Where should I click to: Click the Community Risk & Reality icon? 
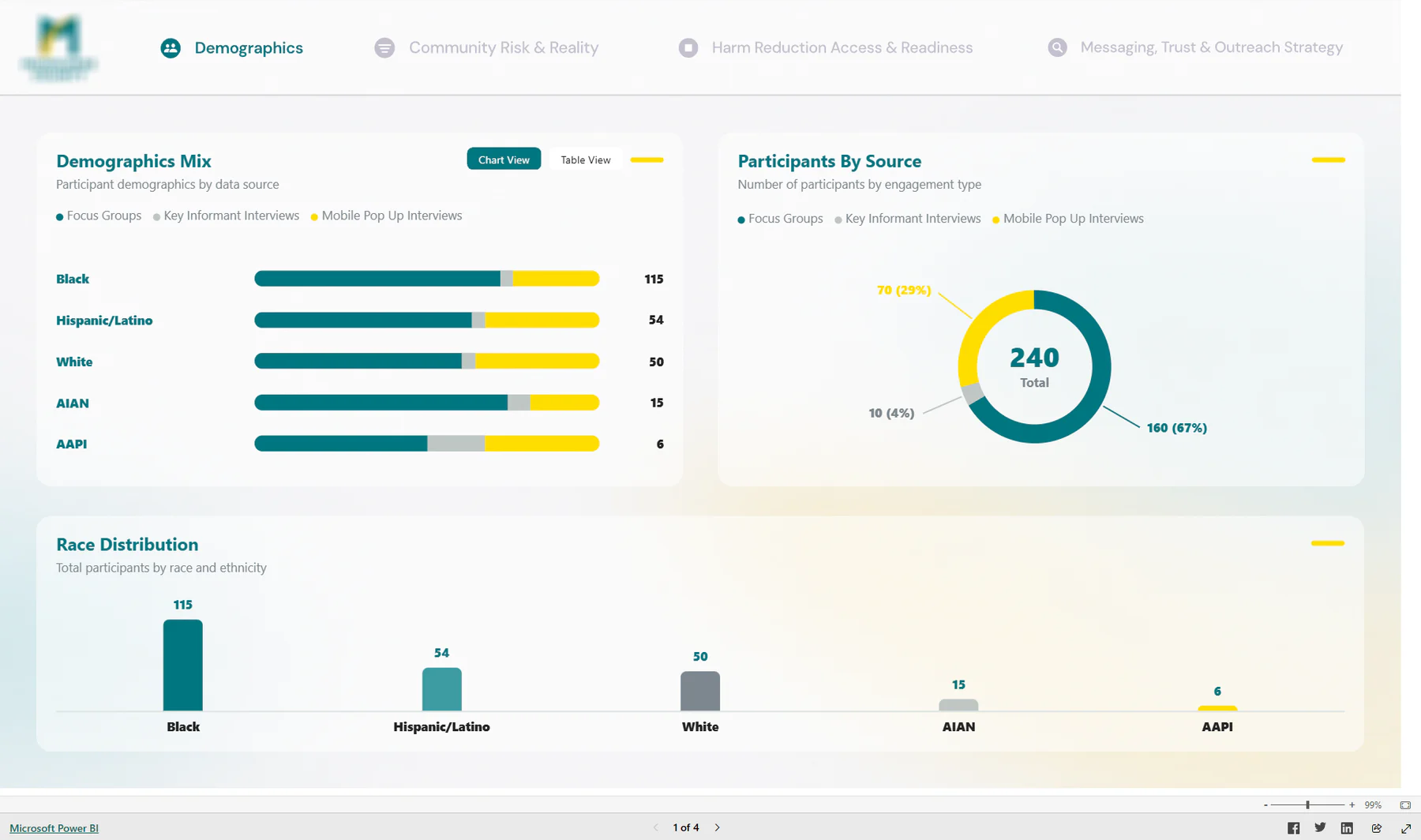tap(384, 48)
